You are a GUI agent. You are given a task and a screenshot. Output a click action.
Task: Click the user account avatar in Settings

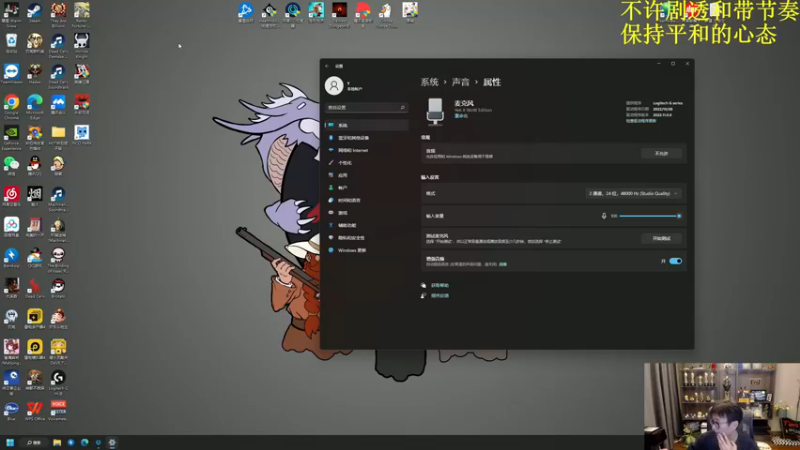[334, 86]
